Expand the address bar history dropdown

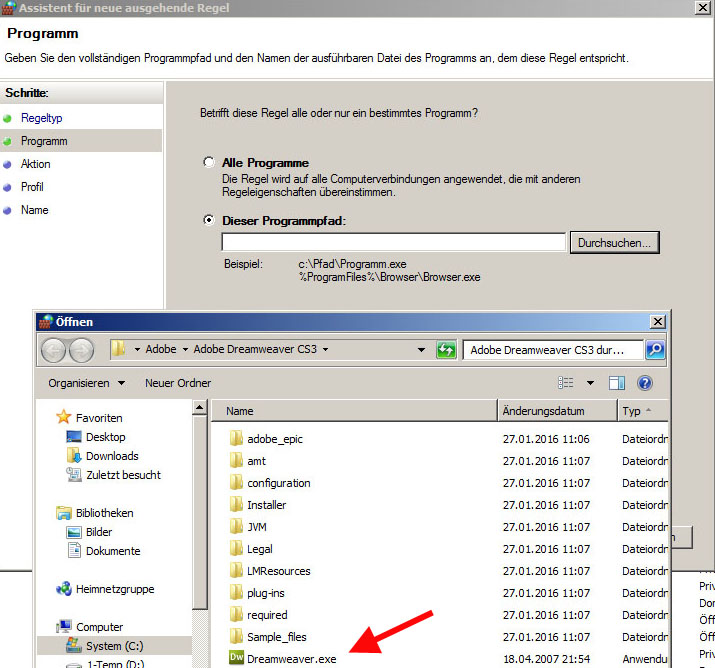421,350
